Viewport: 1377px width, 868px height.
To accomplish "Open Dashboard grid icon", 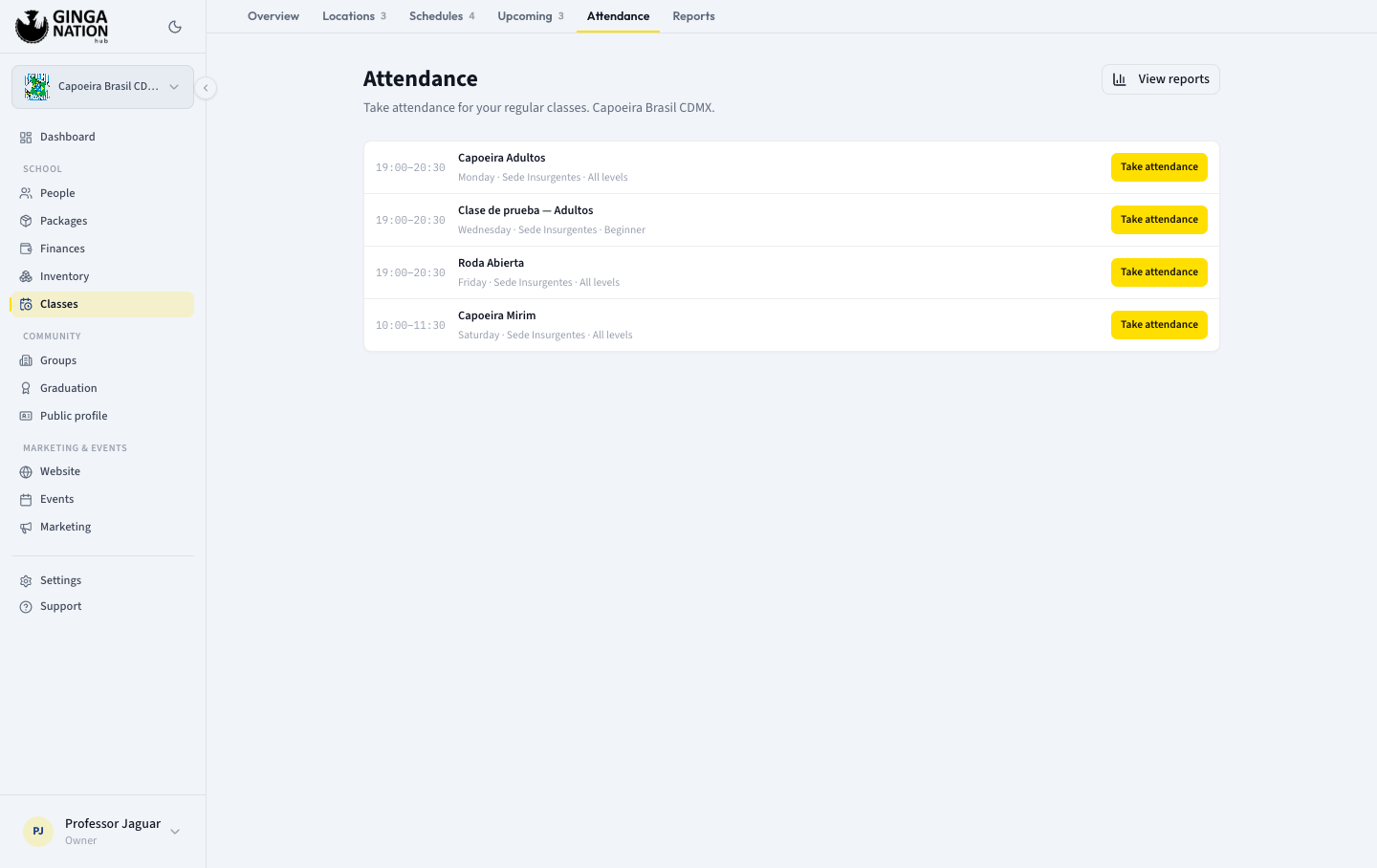I will (26, 138).
